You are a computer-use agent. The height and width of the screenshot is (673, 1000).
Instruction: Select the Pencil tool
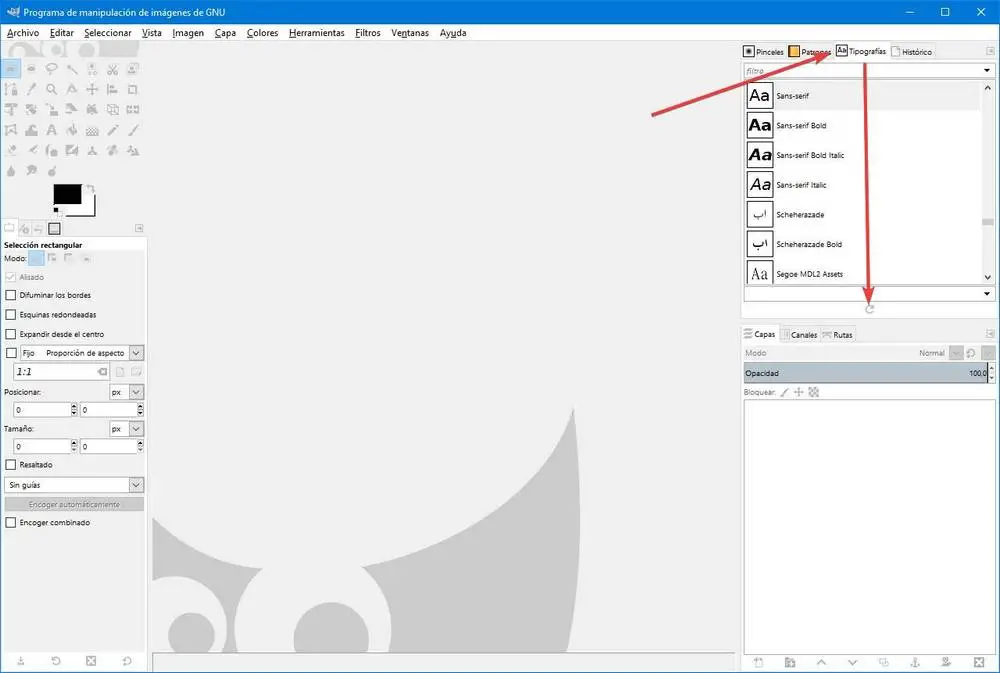coord(113,130)
